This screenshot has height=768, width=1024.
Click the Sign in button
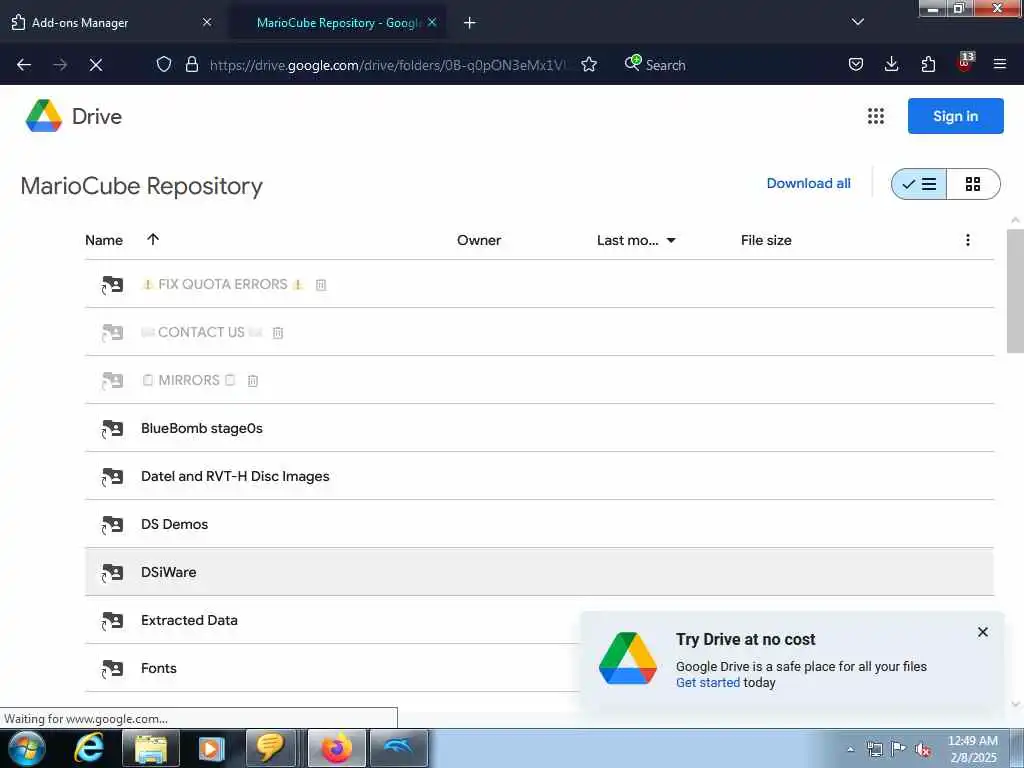(x=955, y=116)
